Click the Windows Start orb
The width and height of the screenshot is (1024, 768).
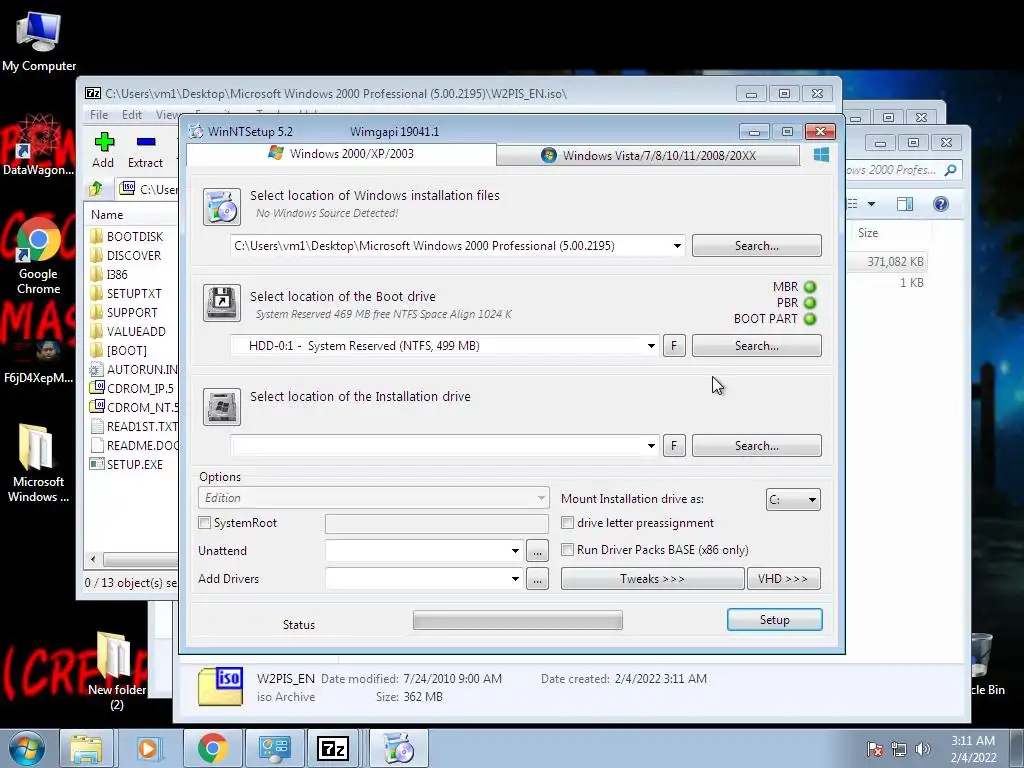(27, 748)
